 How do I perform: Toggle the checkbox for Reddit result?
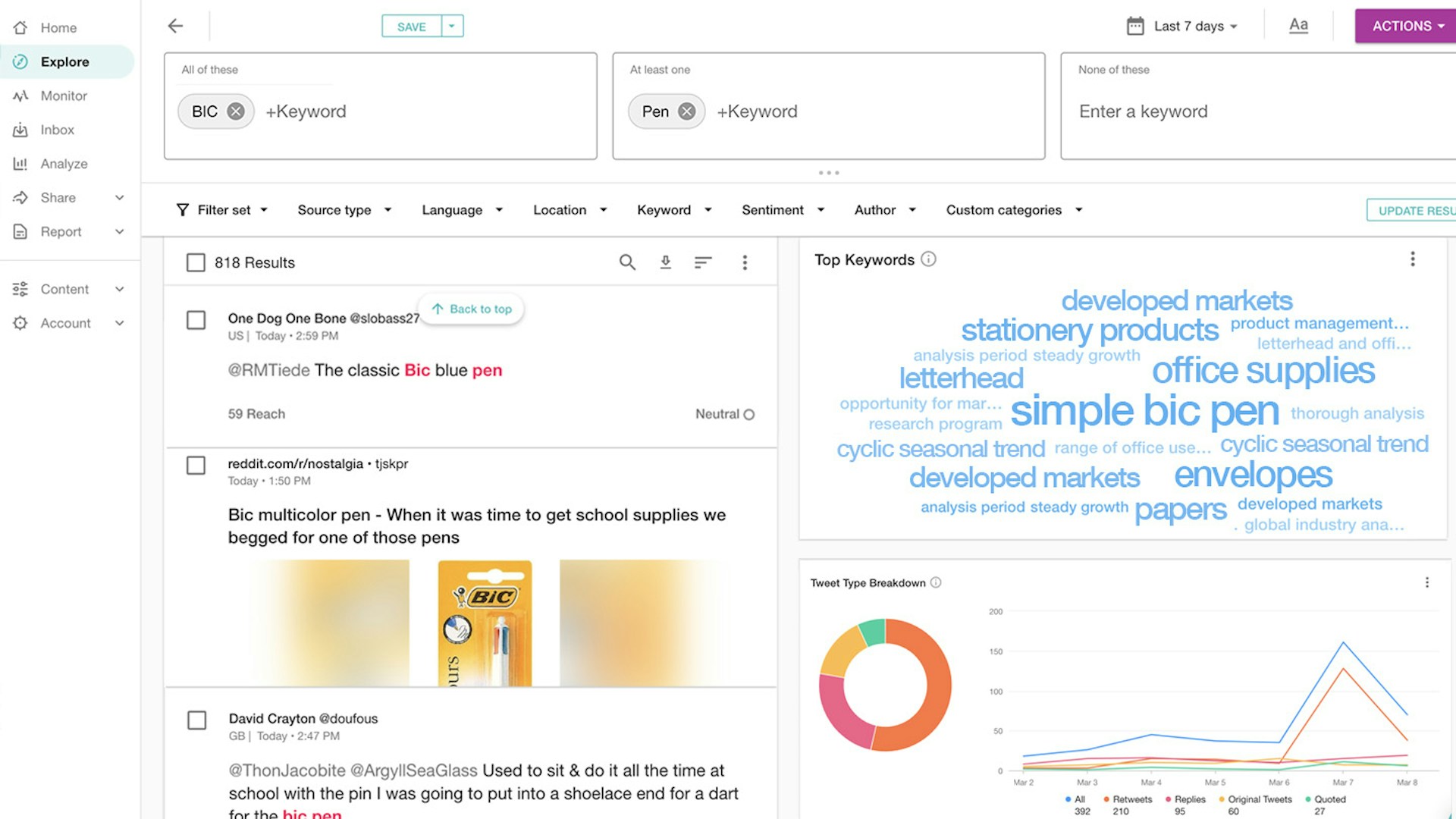(x=194, y=465)
